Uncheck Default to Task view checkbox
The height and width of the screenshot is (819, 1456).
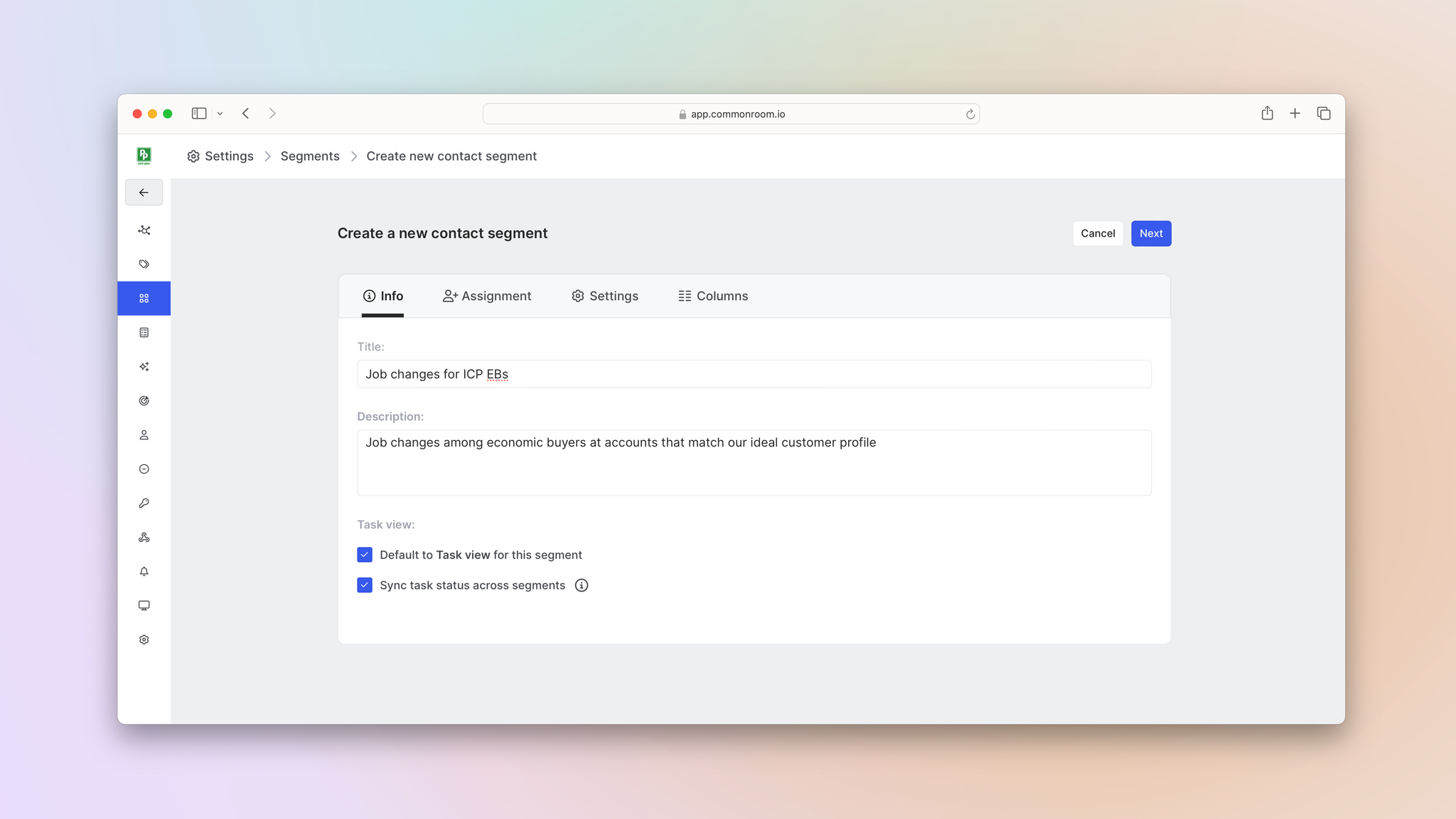click(x=365, y=555)
